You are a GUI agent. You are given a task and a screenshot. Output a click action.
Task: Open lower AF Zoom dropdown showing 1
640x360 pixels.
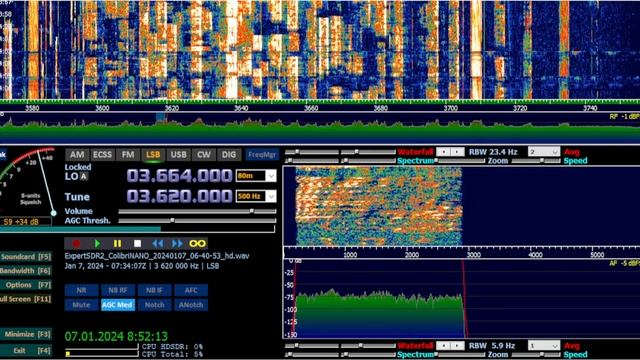(x=544, y=346)
